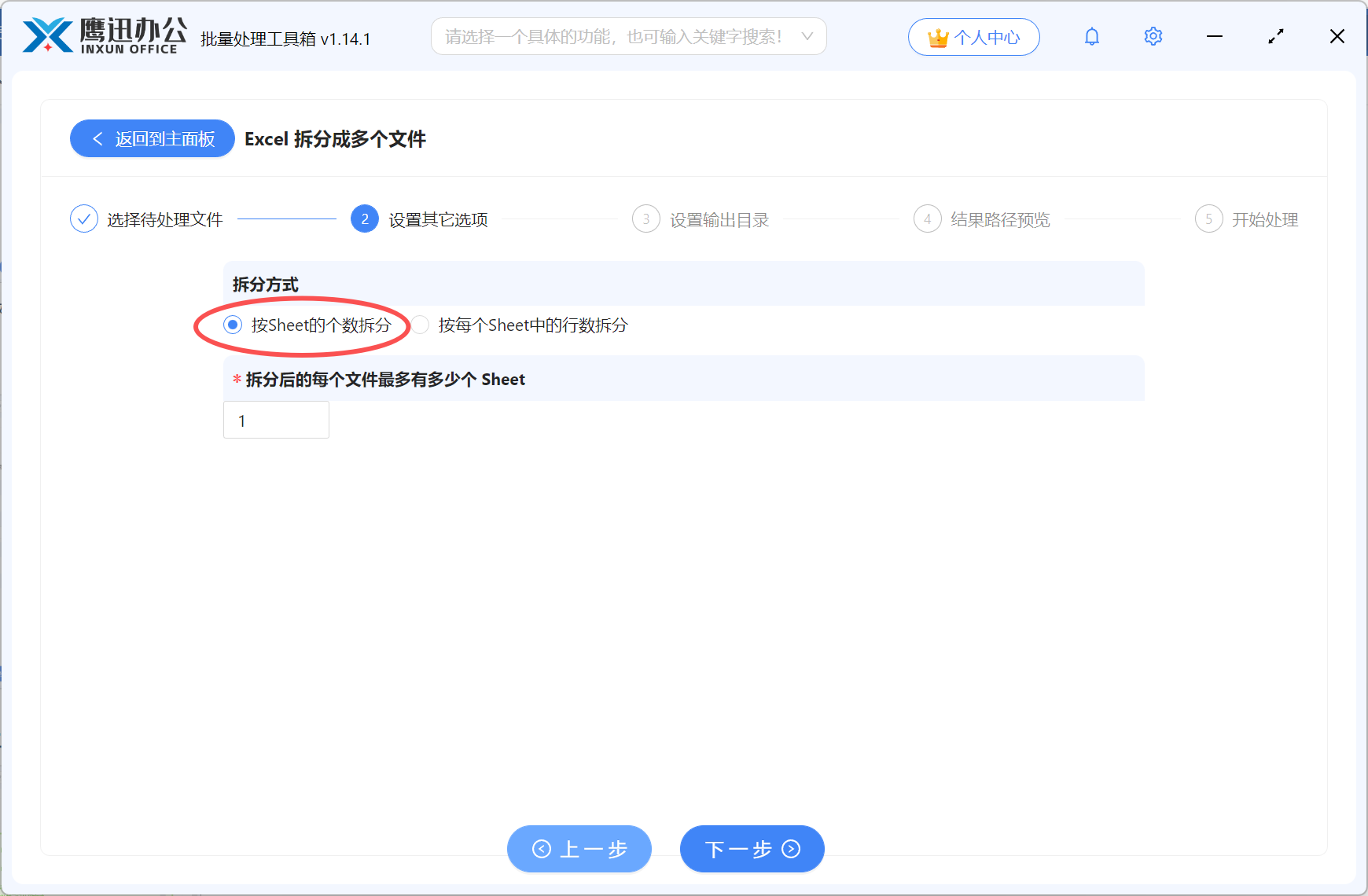This screenshot has width=1368, height=896.
Task: Click step 结果路径预览
Action: click(x=998, y=219)
